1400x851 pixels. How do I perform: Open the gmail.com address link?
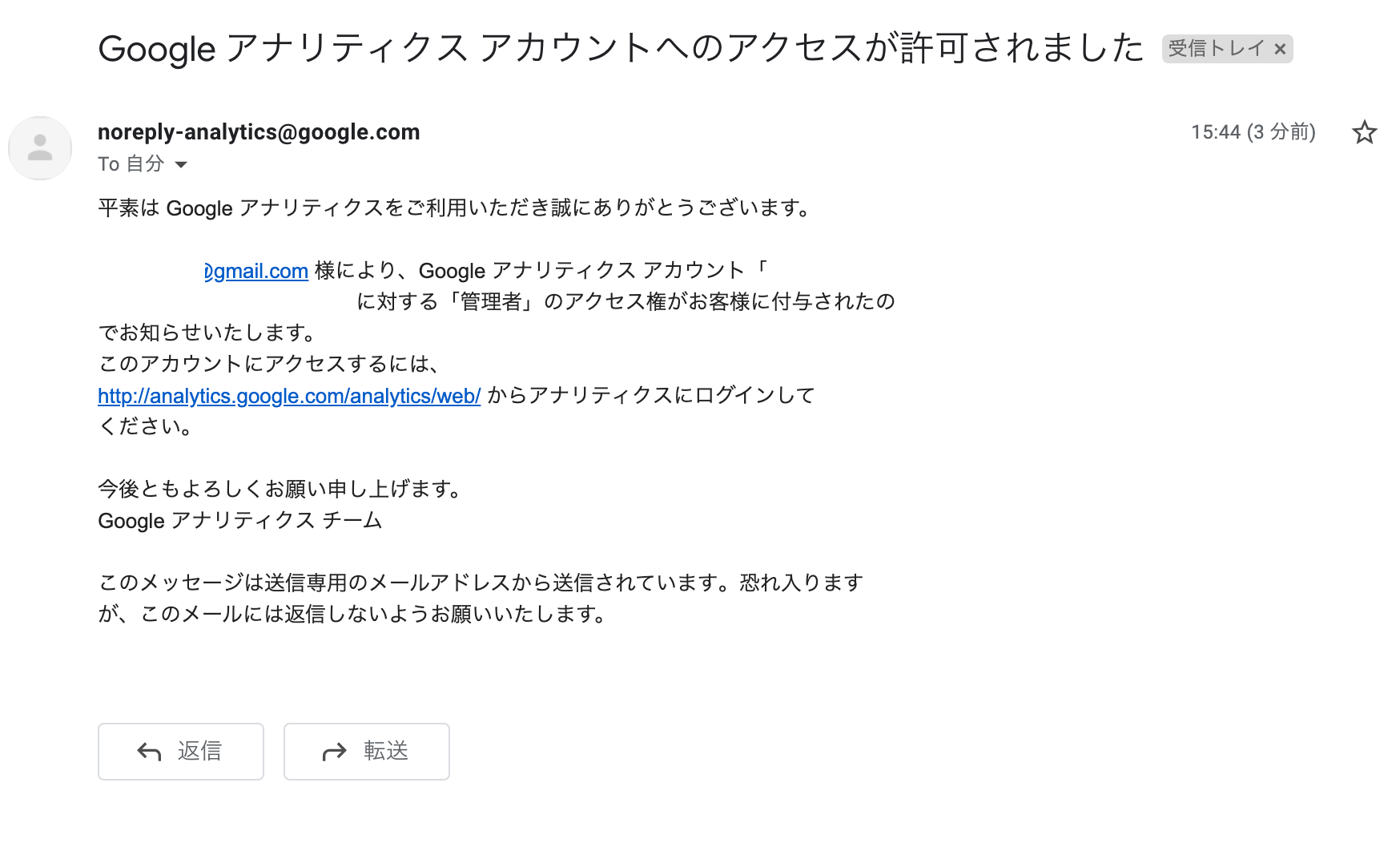tap(256, 272)
